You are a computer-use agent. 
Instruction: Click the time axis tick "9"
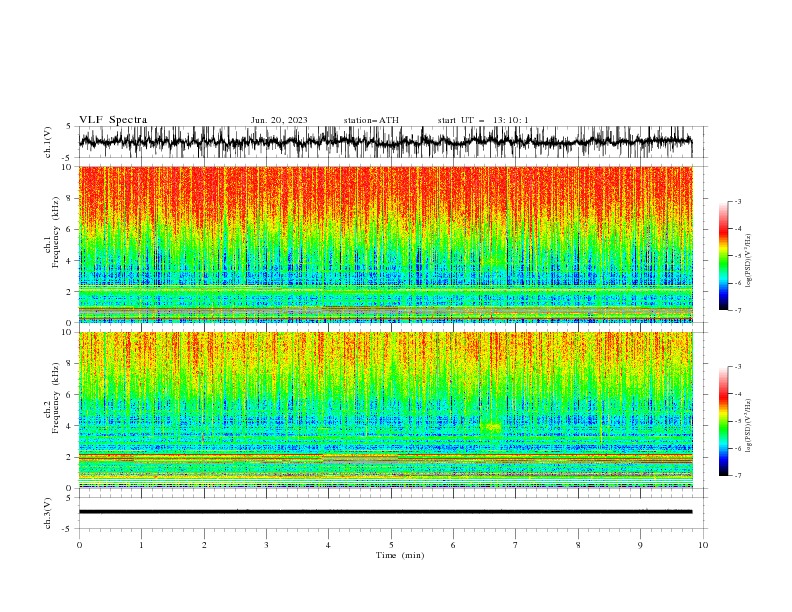pyautogui.click(x=640, y=545)
